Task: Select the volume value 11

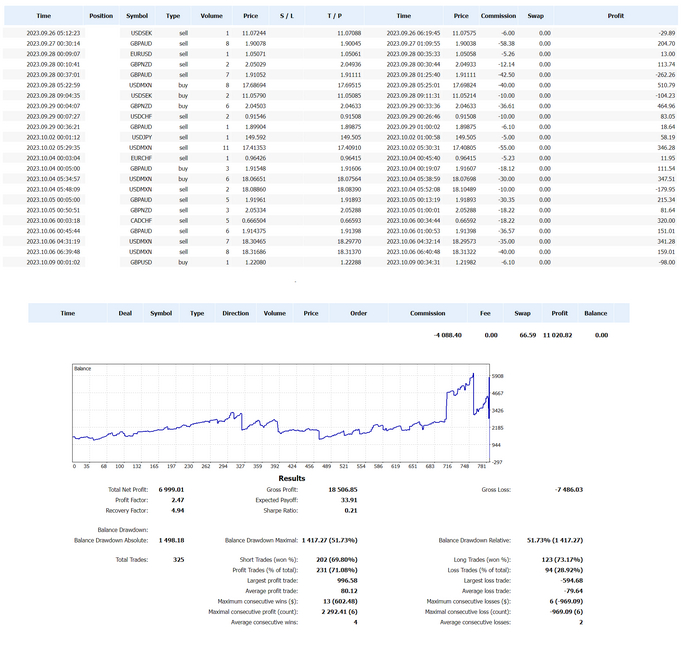Action: pyautogui.click(x=226, y=148)
